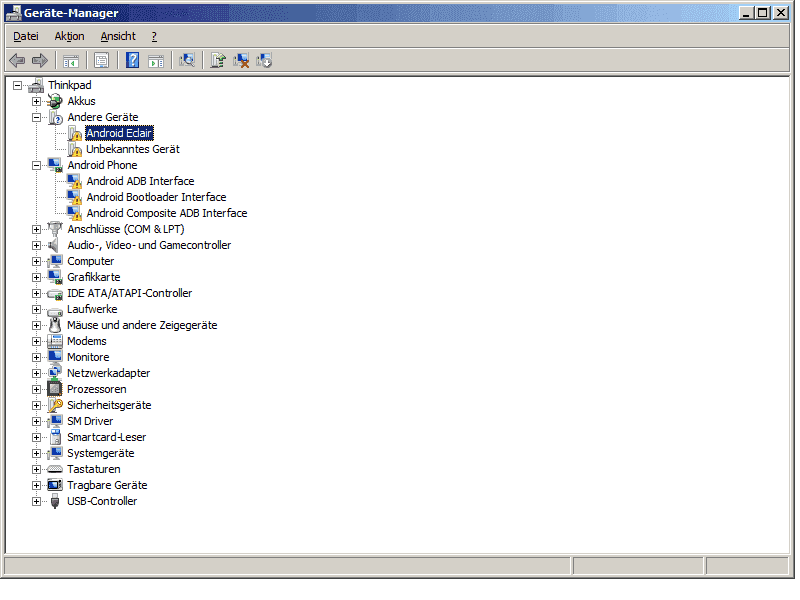This screenshot has width=800, height=600.
Task: Collapse the Andere Geräte node
Action: tap(36, 117)
